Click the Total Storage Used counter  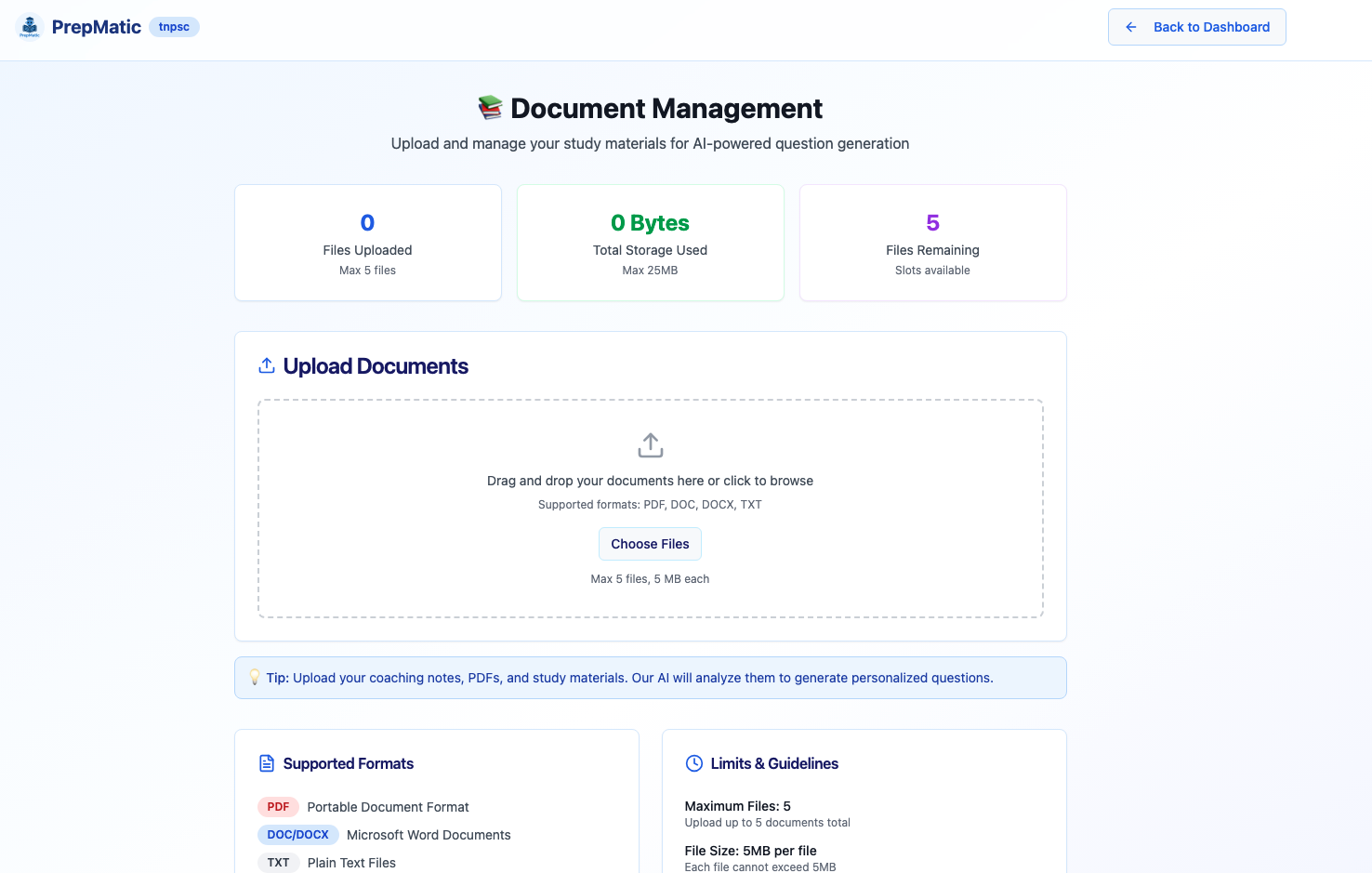[x=650, y=222]
